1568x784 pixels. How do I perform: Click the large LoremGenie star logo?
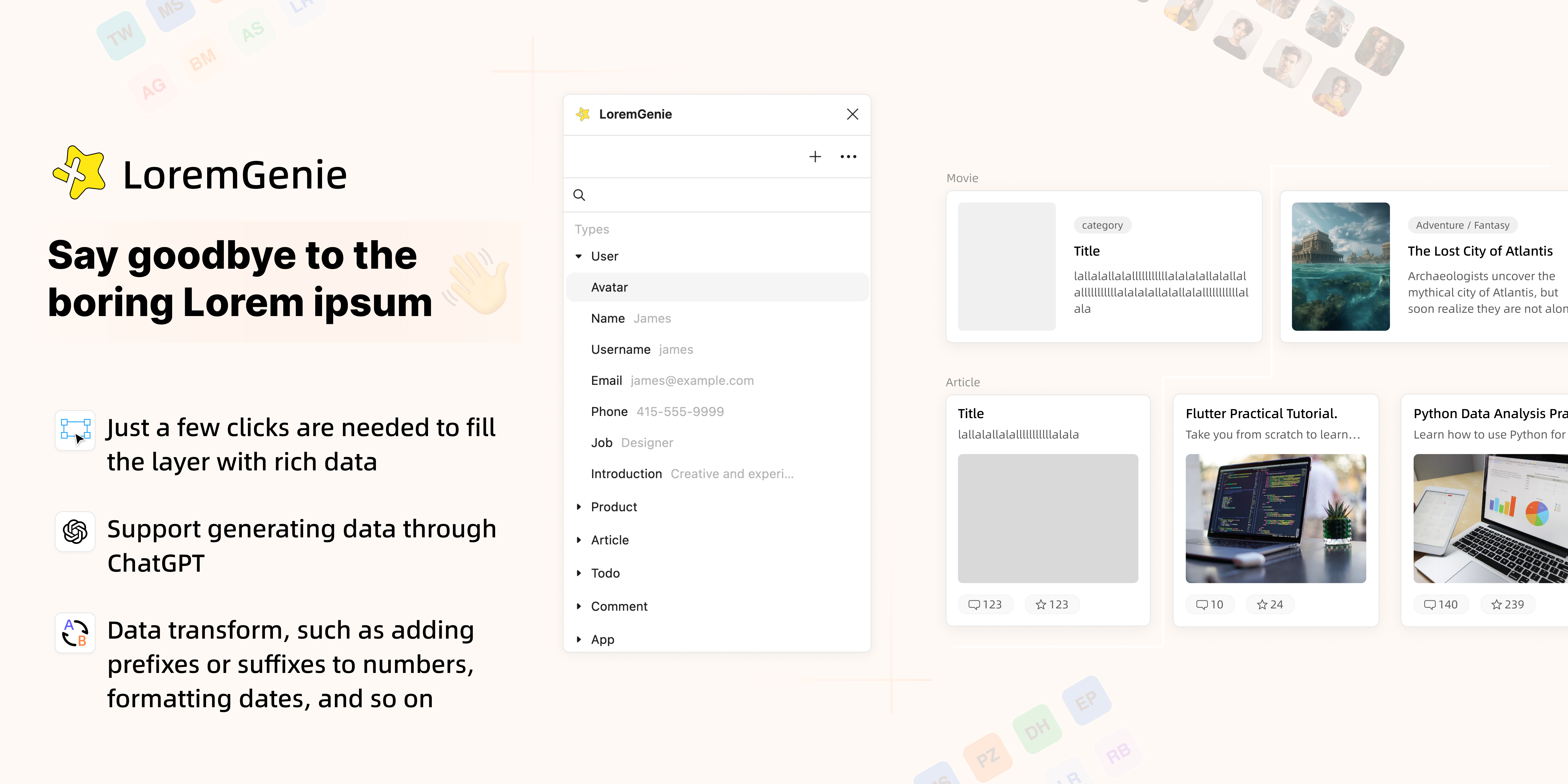(79, 172)
